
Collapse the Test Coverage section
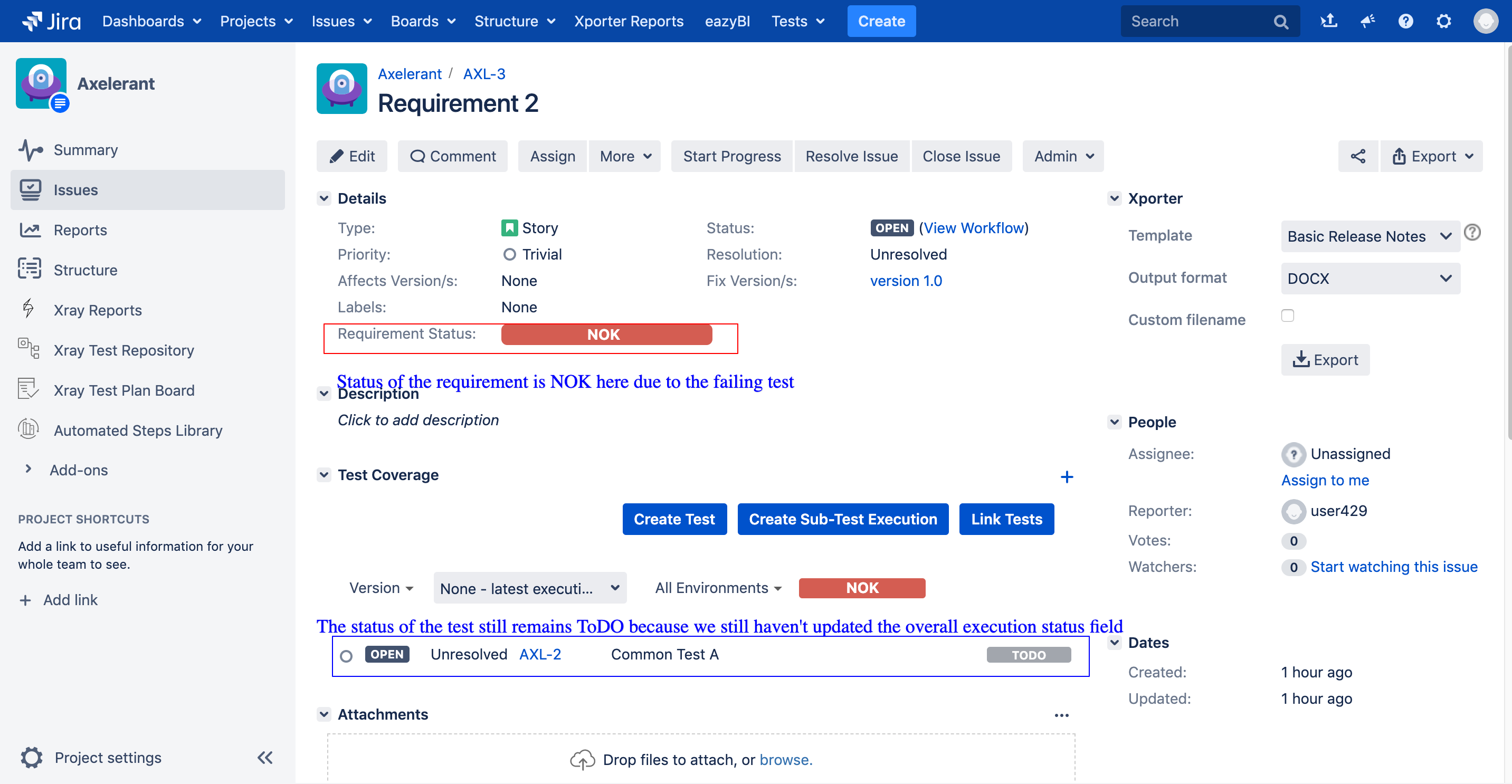pyautogui.click(x=324, y=475)
